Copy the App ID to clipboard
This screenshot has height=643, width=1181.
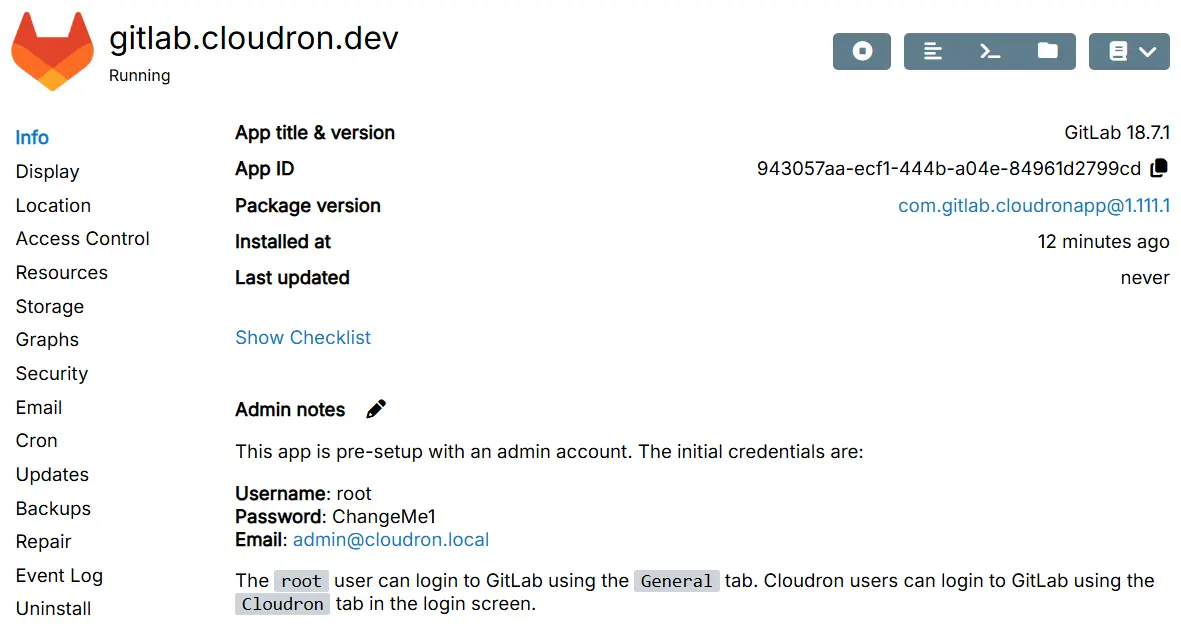click(x=1160, y=168)
